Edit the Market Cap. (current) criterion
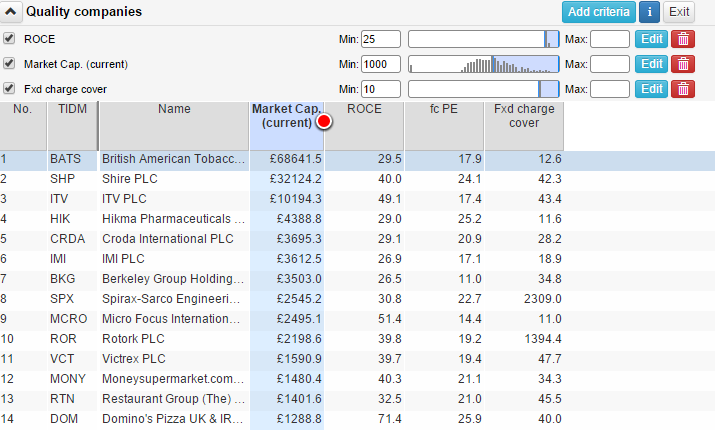 651,64
